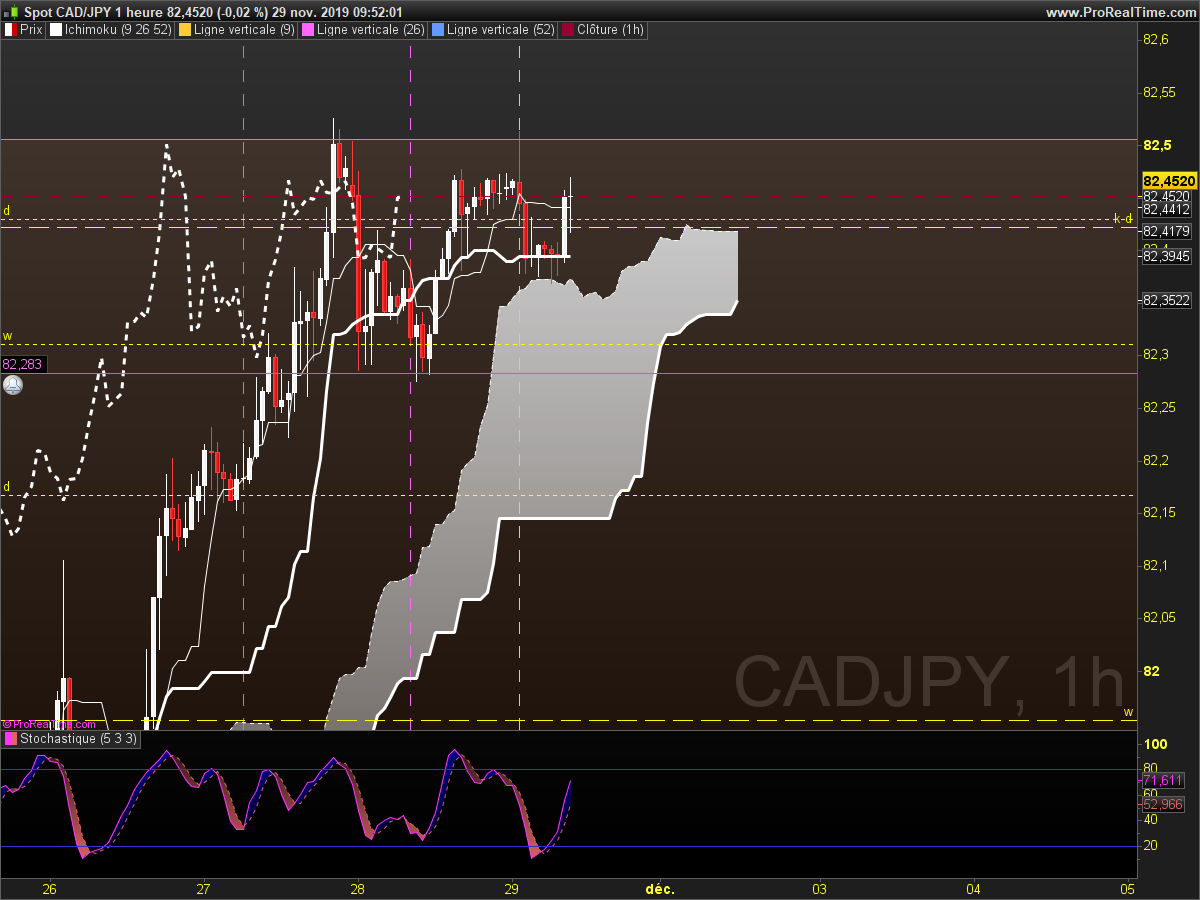
Task: Click the 82 price scale label
Action: pos(1150,670)
